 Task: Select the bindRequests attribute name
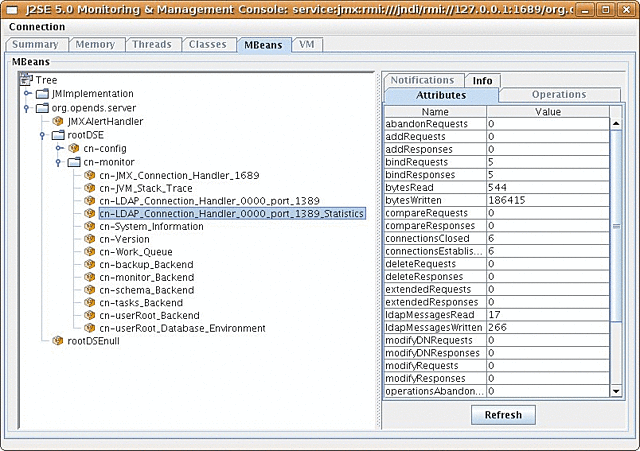coord(436,162)
